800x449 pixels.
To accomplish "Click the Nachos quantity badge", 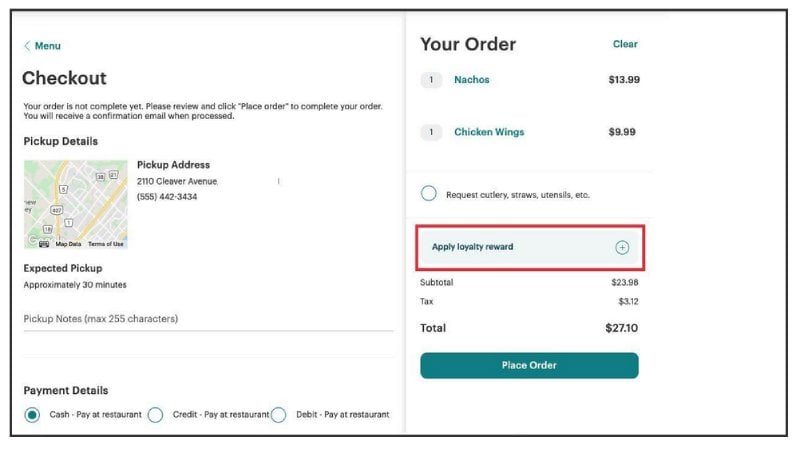I will (431, 80).
